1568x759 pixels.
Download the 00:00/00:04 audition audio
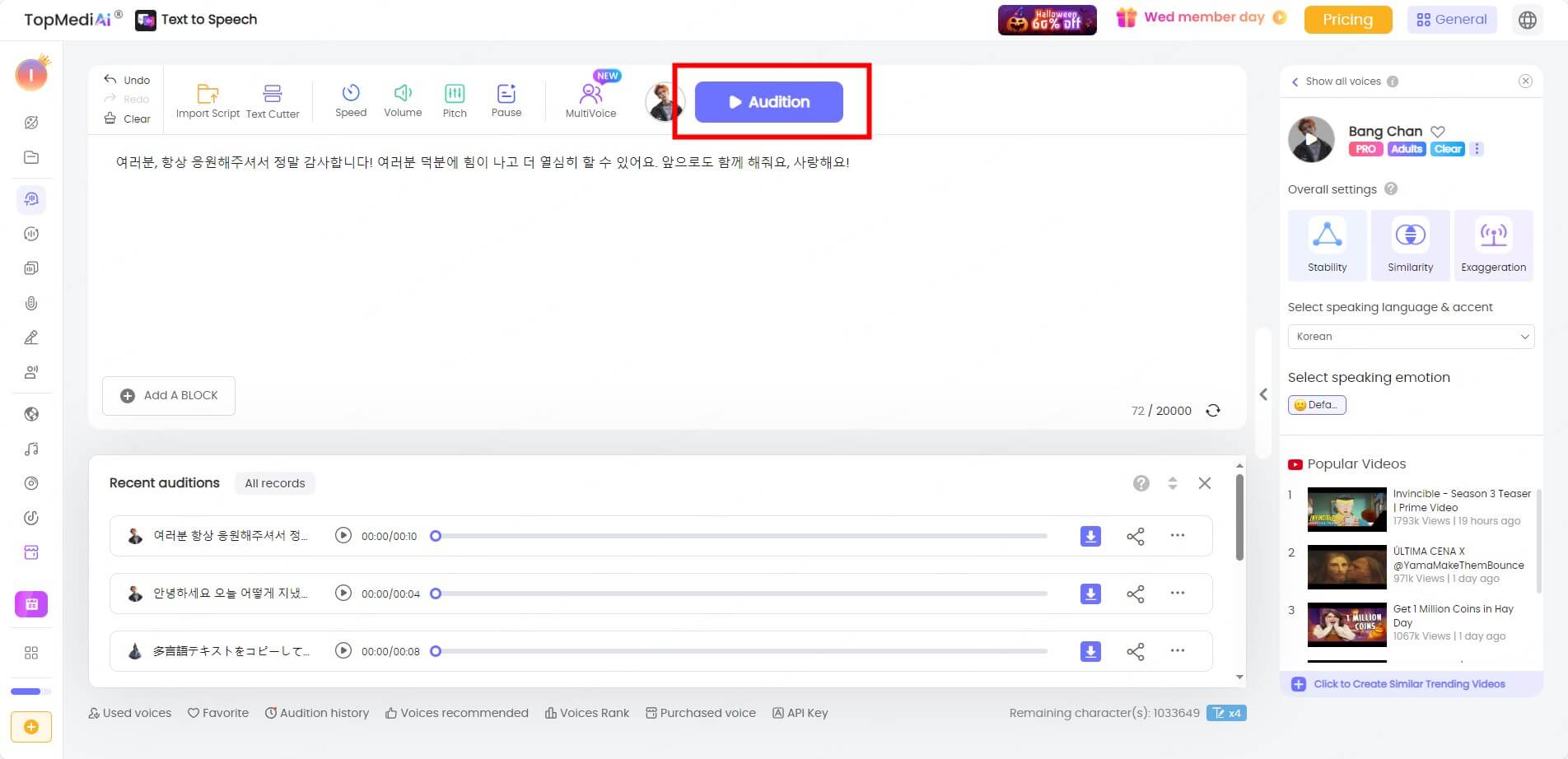point(1090,594)
